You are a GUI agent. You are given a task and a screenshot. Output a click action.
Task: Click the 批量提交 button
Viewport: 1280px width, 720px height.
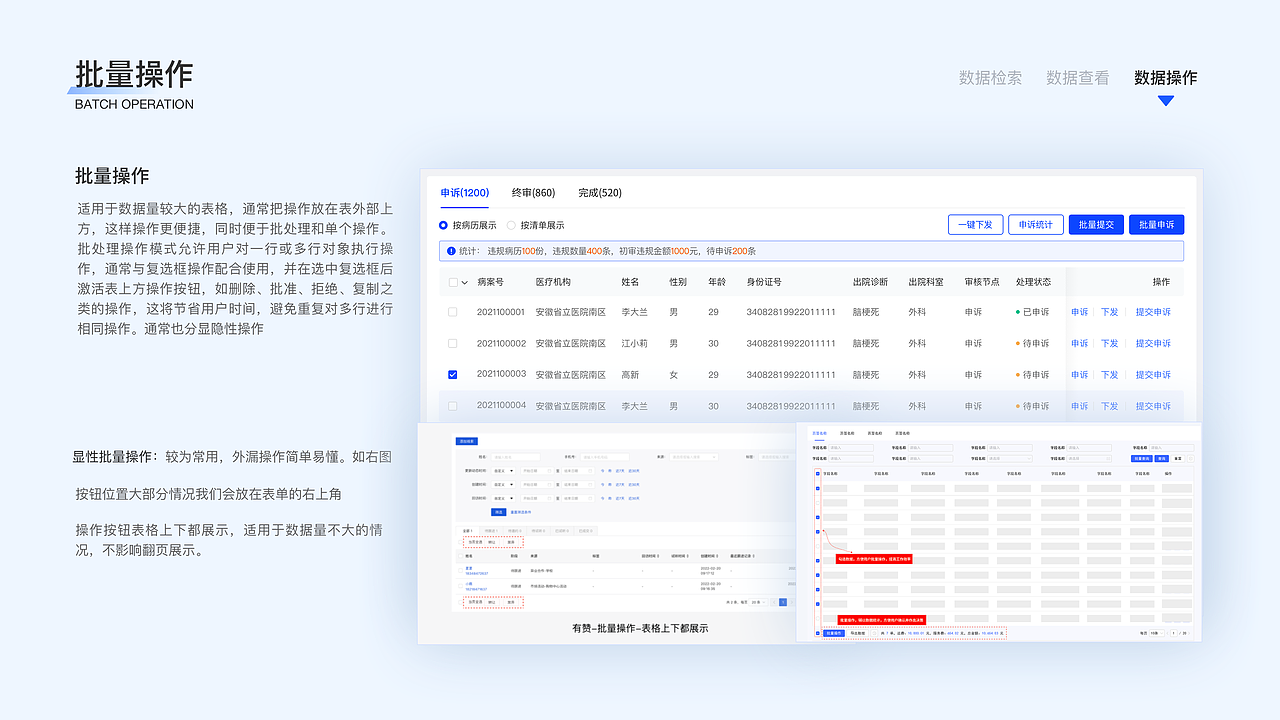pyautogui.click(x=1095, y=224)
